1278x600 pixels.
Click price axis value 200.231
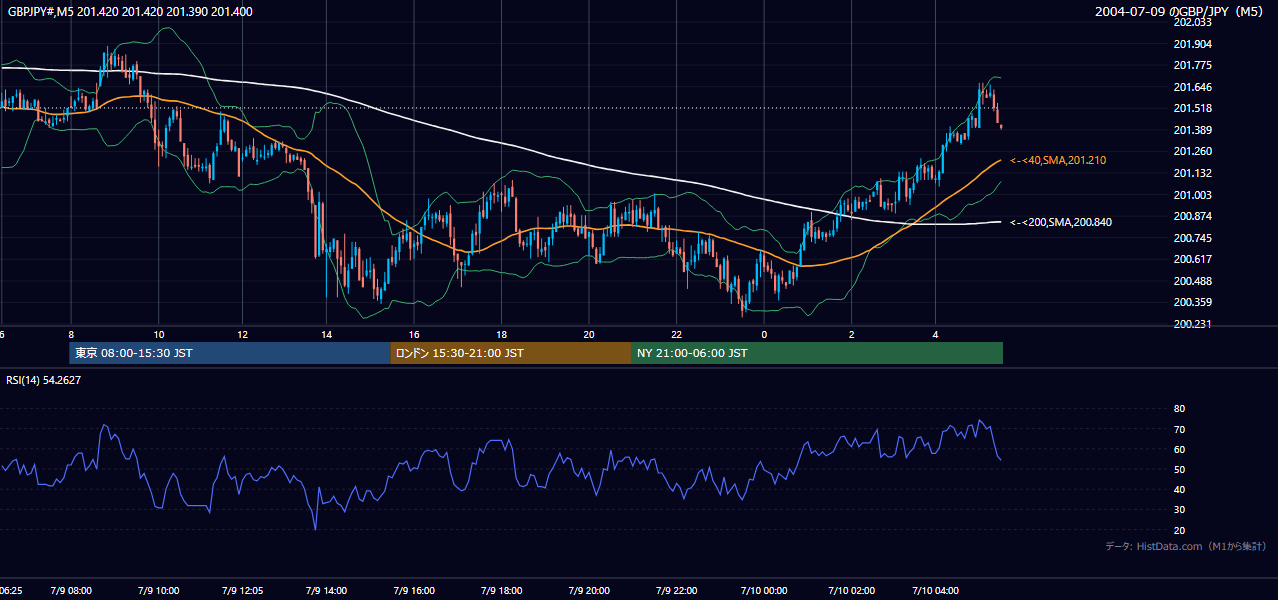pyautogui.click(x=1191, y=324)
